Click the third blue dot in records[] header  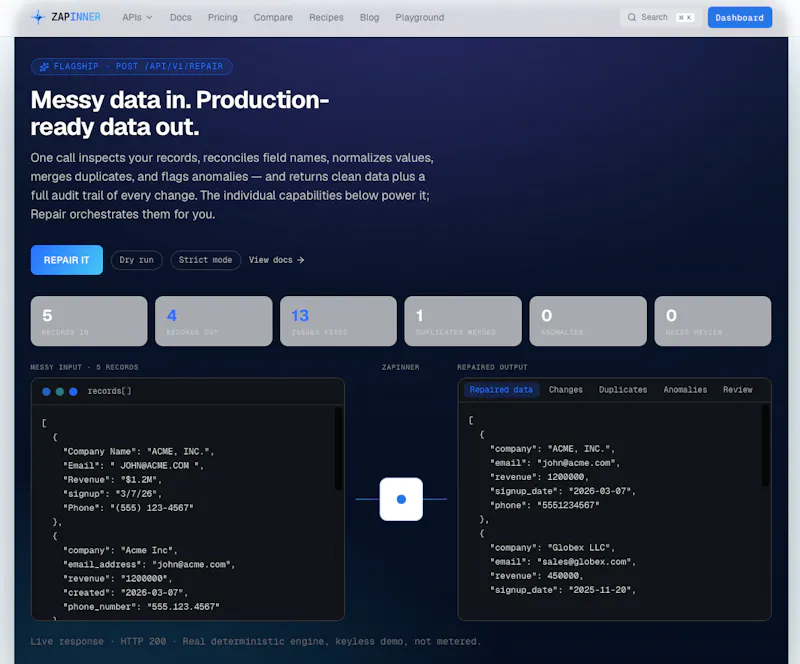tap(73, 391)
